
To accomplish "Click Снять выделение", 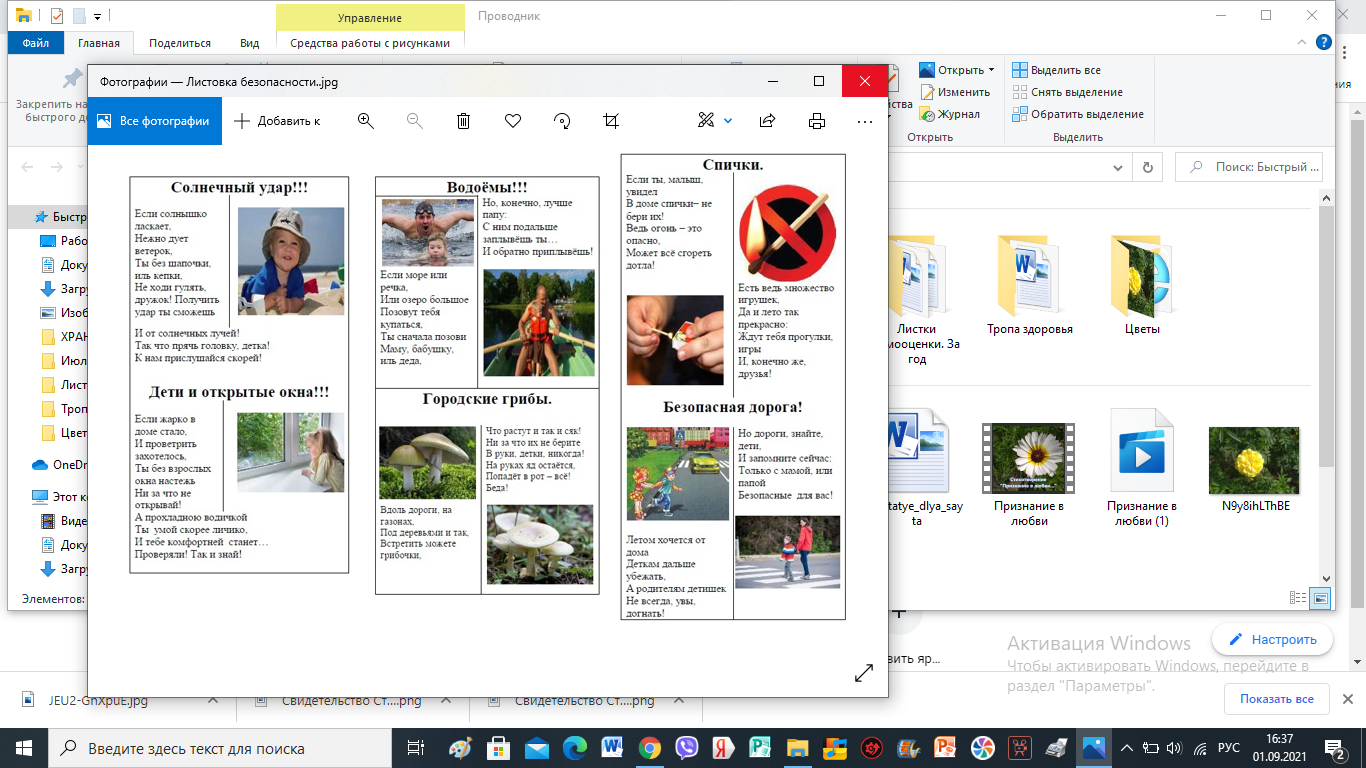I will [1067, 92].
